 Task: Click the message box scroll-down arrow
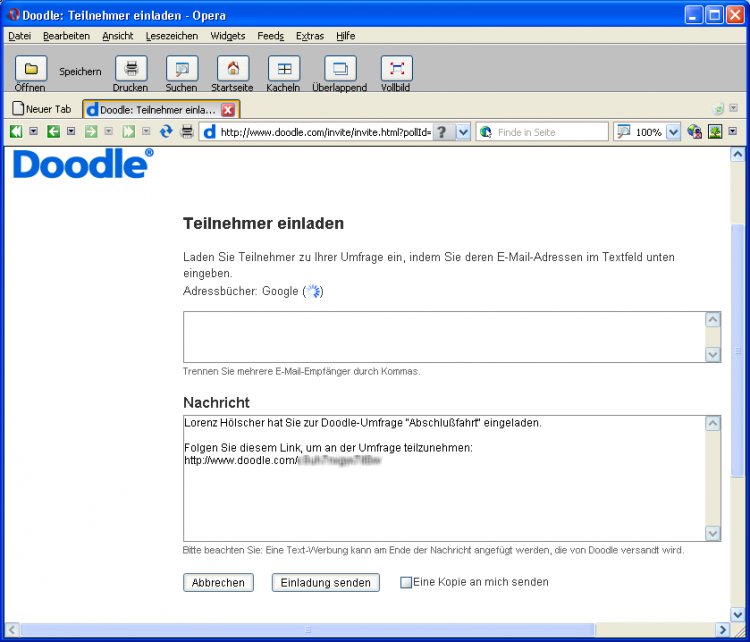pos(713,533)
